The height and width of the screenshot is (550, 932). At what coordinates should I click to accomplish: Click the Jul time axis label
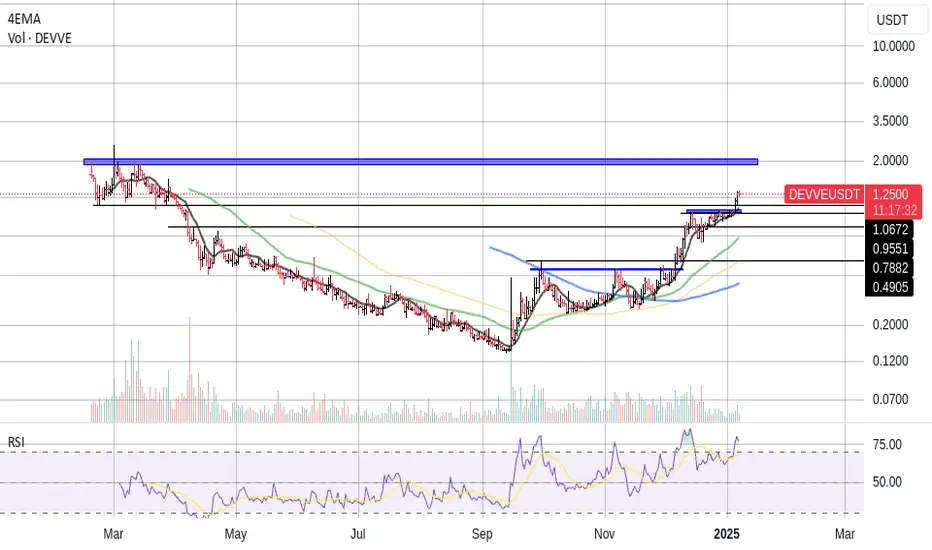pos(357,533)
